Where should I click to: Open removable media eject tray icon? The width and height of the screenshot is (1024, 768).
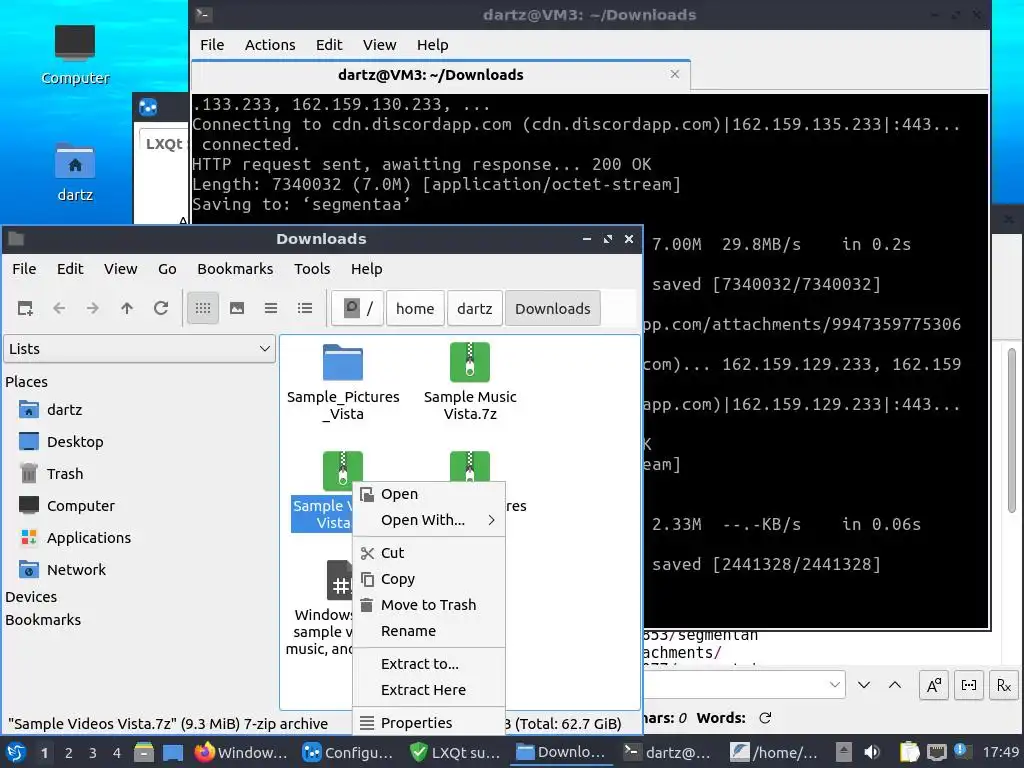pyautogui.click(x=844, y=753)
